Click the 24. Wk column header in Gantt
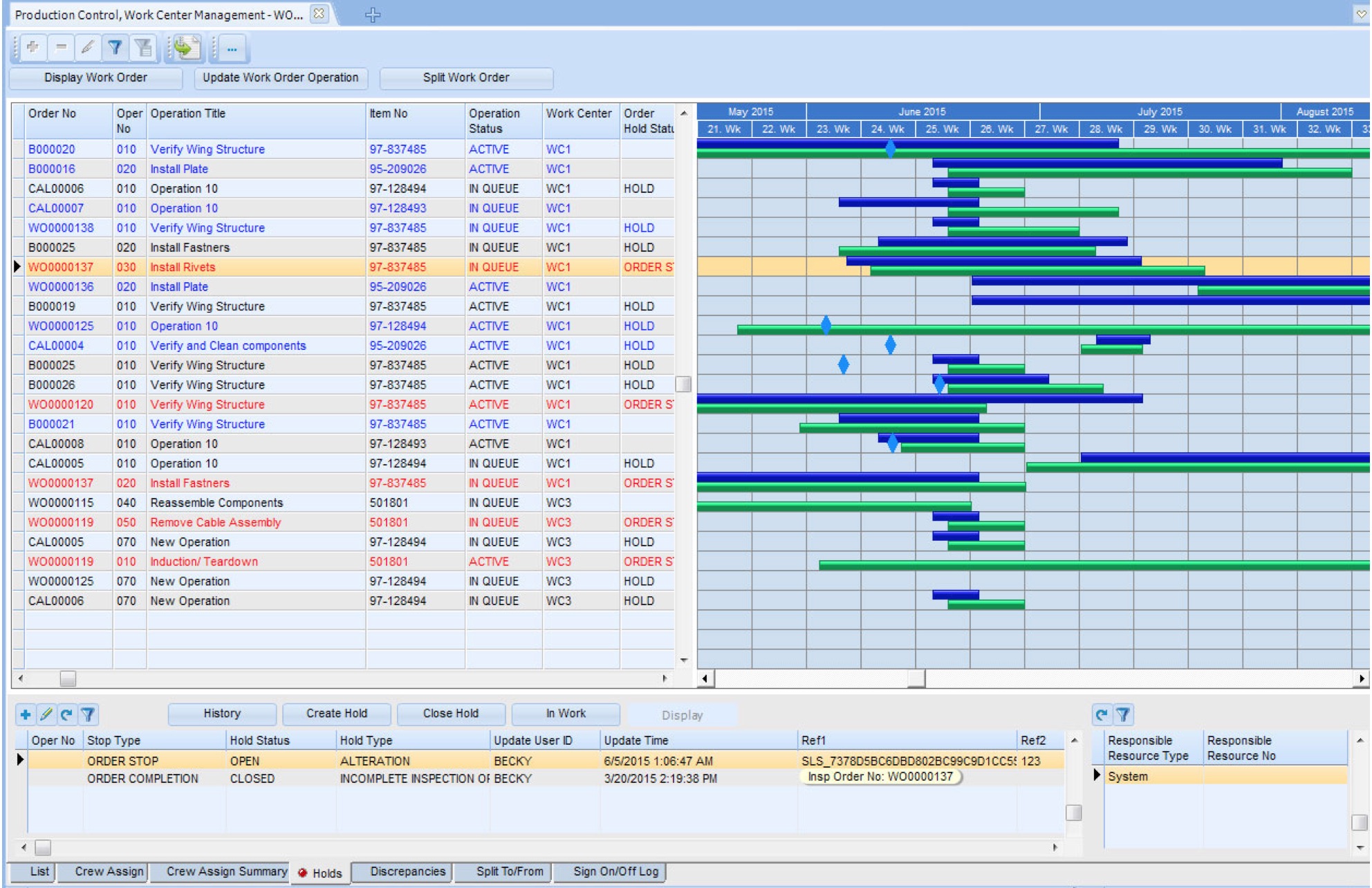The width and height of the screenshot is (1372, 888). click(x=888, y=129)
